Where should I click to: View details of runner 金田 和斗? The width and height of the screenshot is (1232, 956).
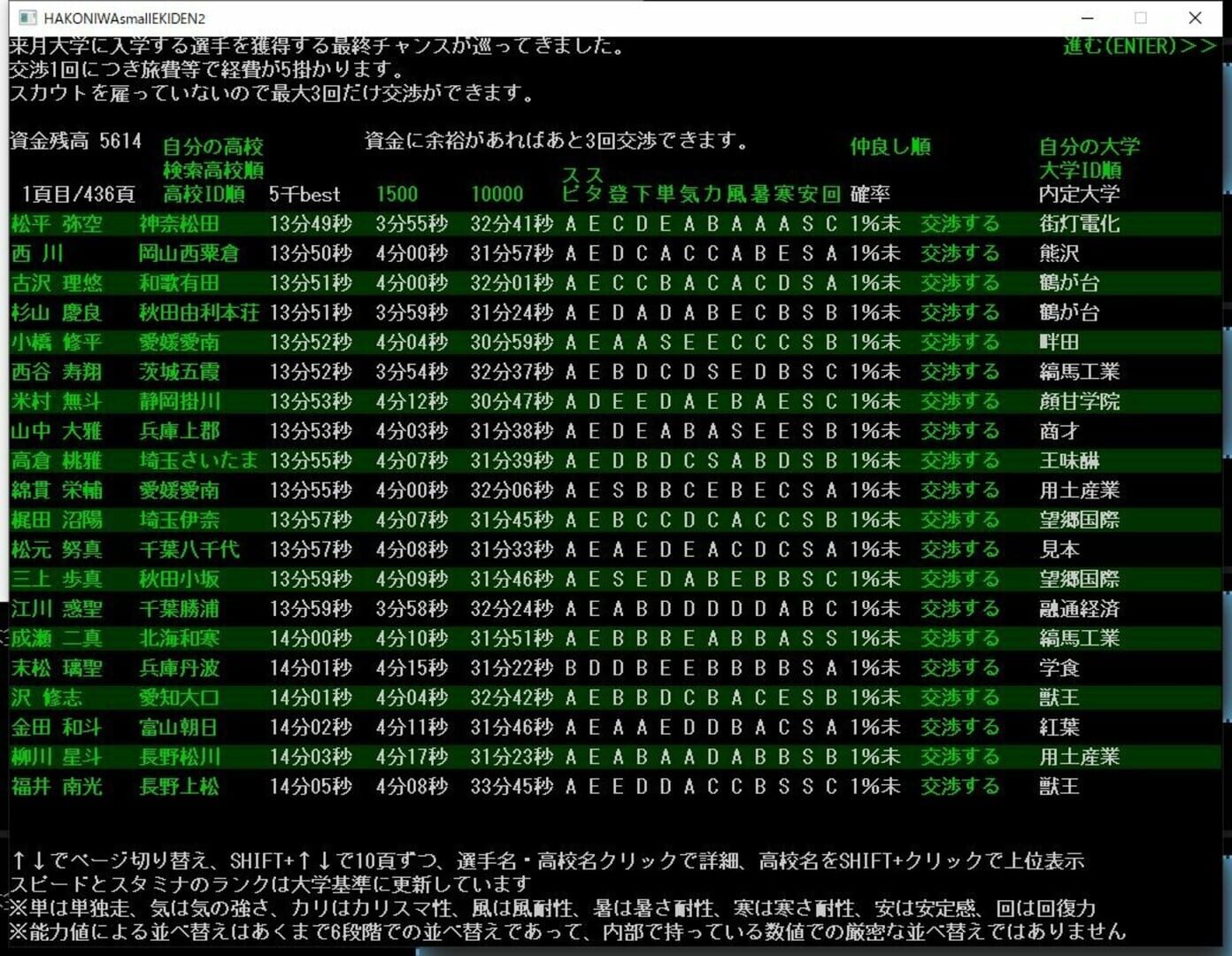(x=58, y=727)
